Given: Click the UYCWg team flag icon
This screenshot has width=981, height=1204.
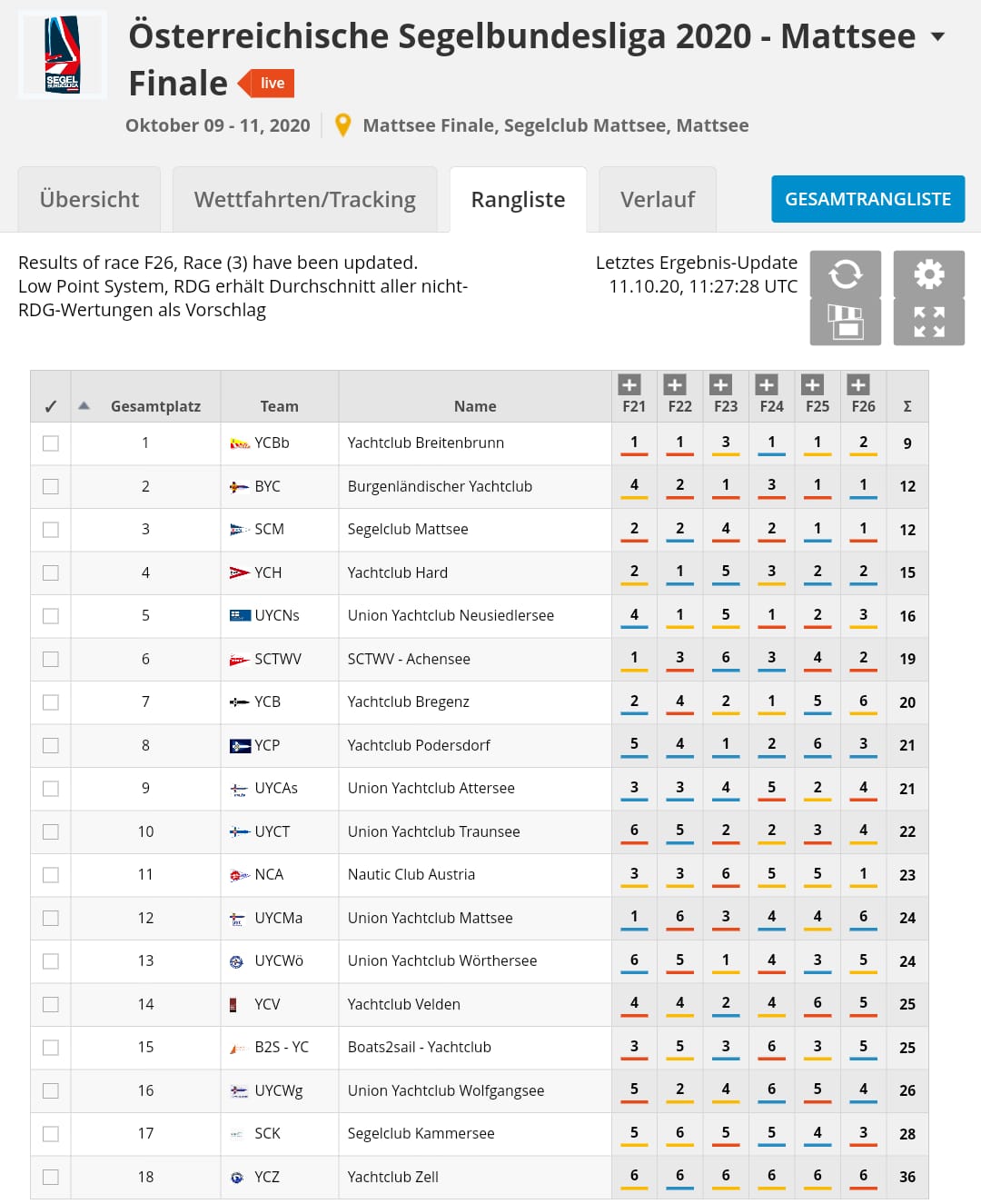Looking at the screenshot, I should pyautogui.click(x=240, y=1091).
